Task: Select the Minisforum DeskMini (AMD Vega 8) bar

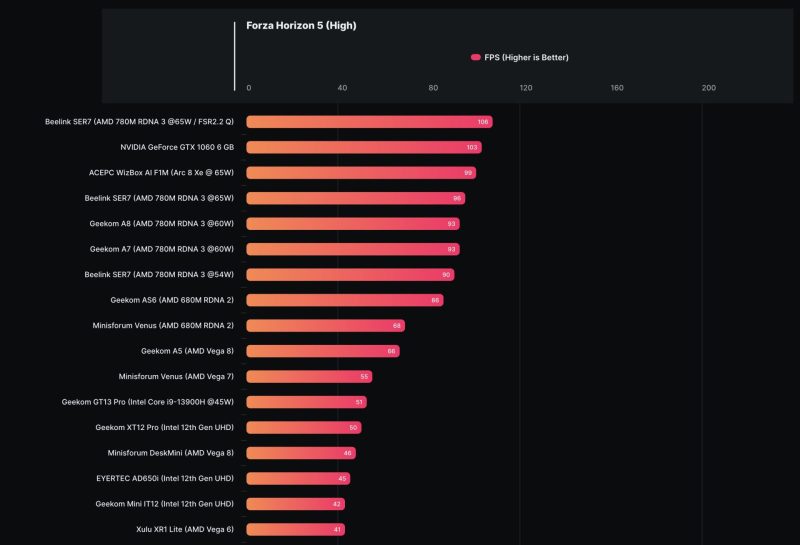Action: click(301, 453)
